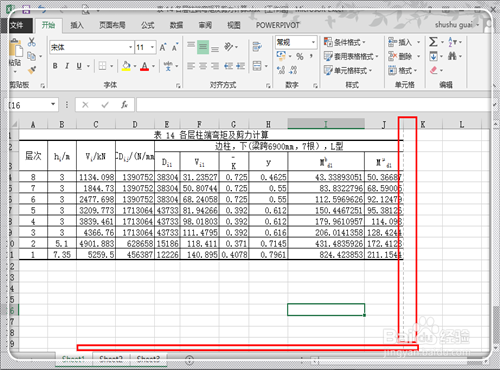Switch to the 页面布局 tab
This screenshot has height=370, width=500.
point(112,25)
